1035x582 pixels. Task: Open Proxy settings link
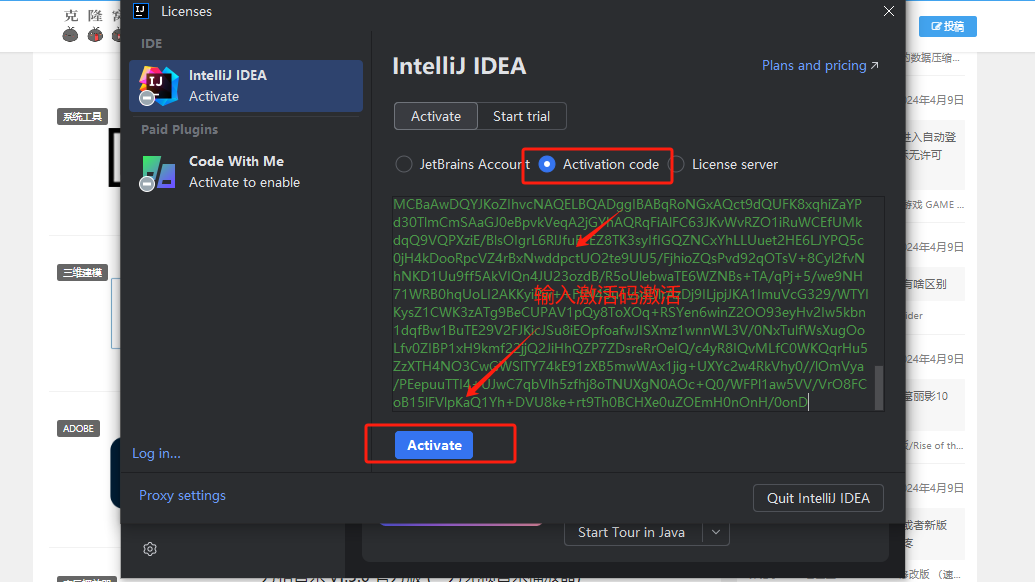(182, 496)
